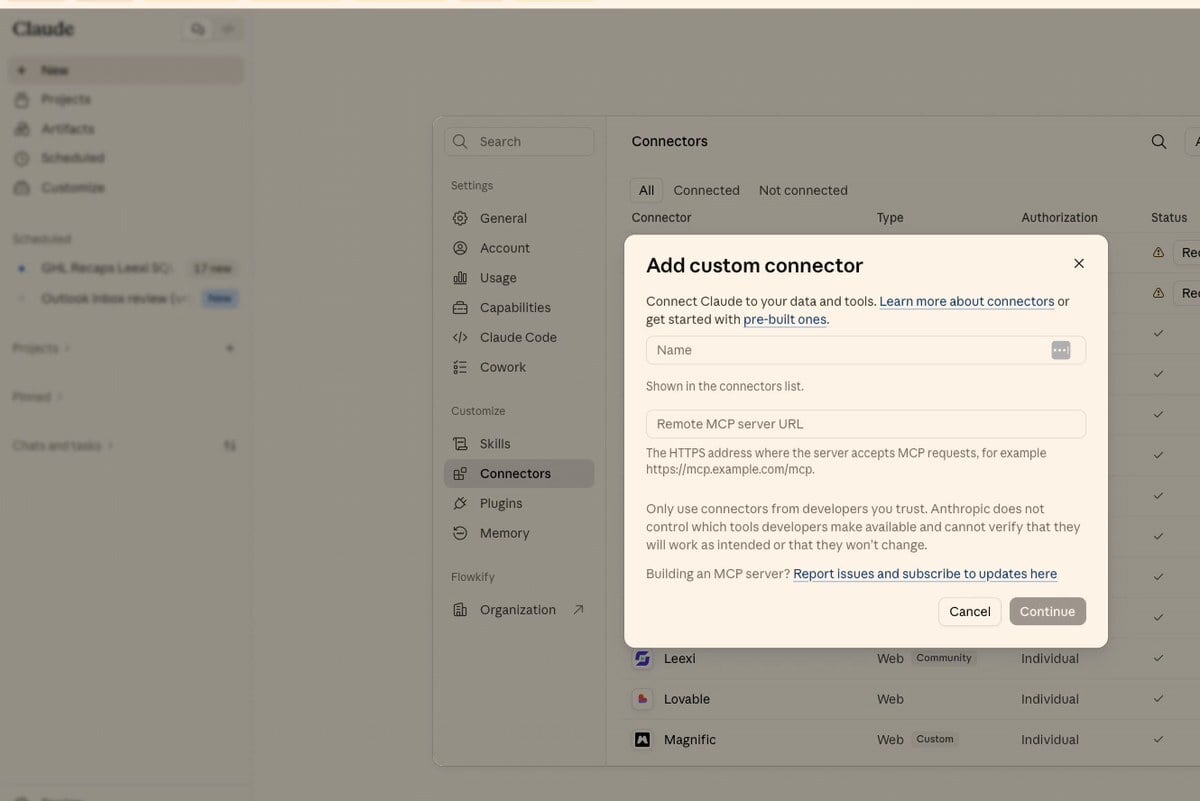Click the Organization arrow icon

(x=578, y=610)
